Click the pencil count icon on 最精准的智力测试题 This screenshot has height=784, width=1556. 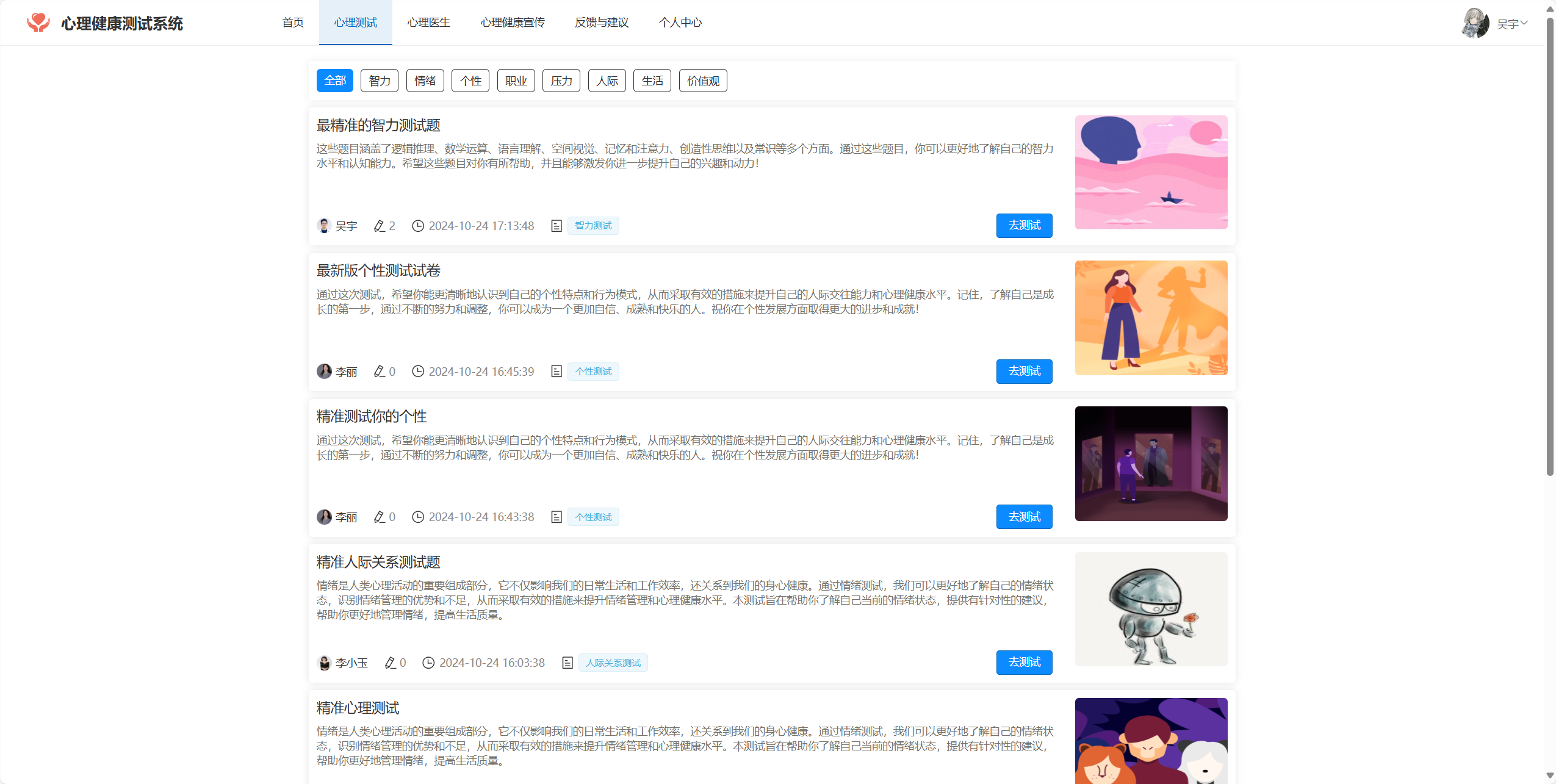379,226
